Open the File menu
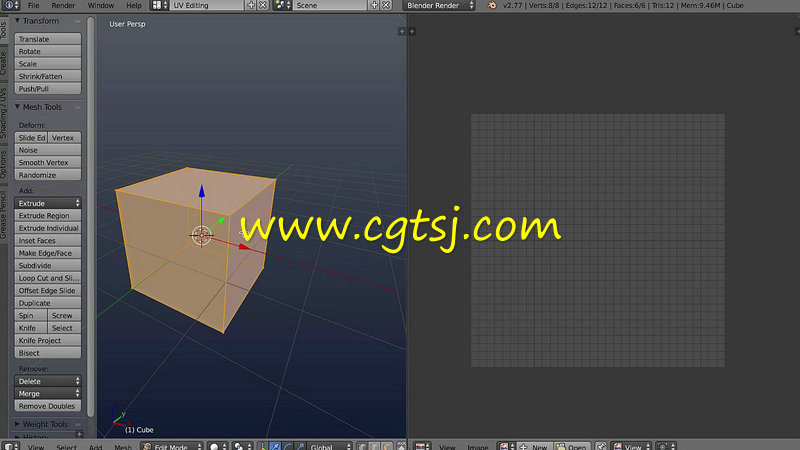This screenshot has width=800, height=450. click(x=33, y=5)
